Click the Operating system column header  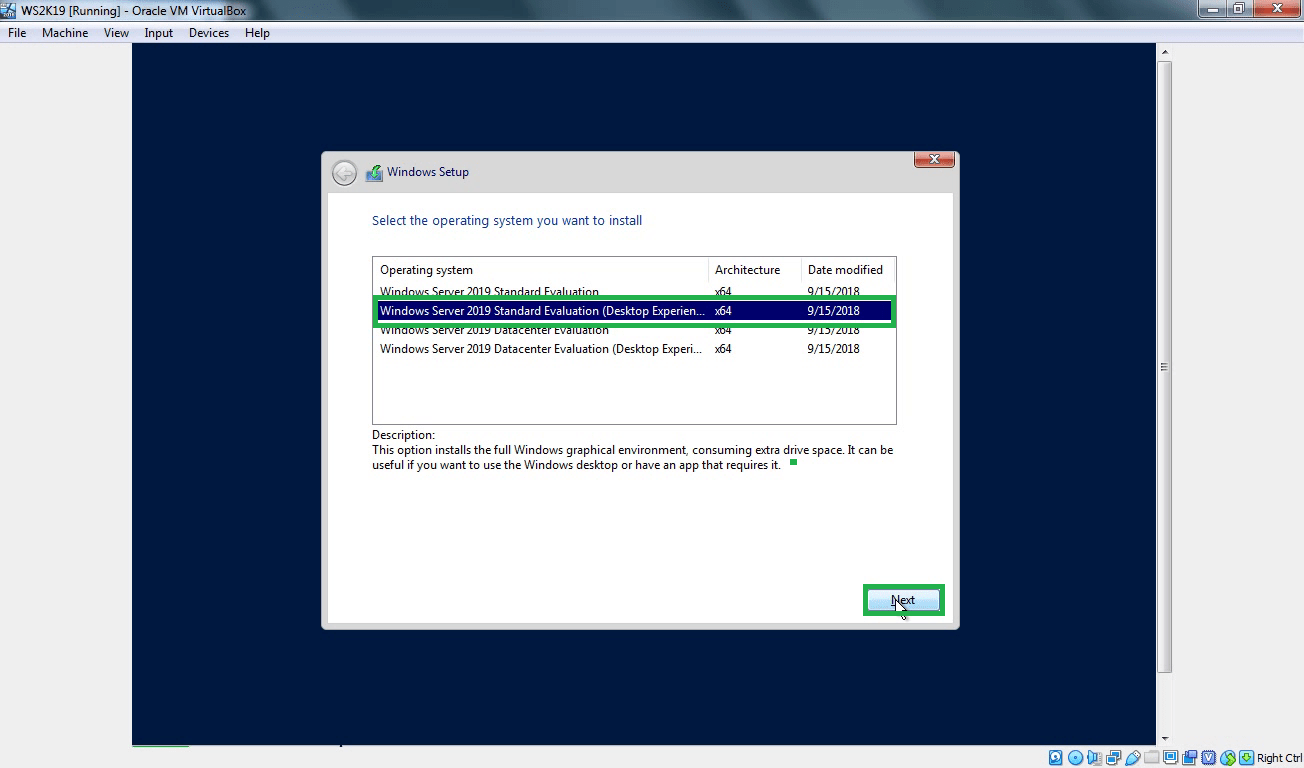point(540,270)
